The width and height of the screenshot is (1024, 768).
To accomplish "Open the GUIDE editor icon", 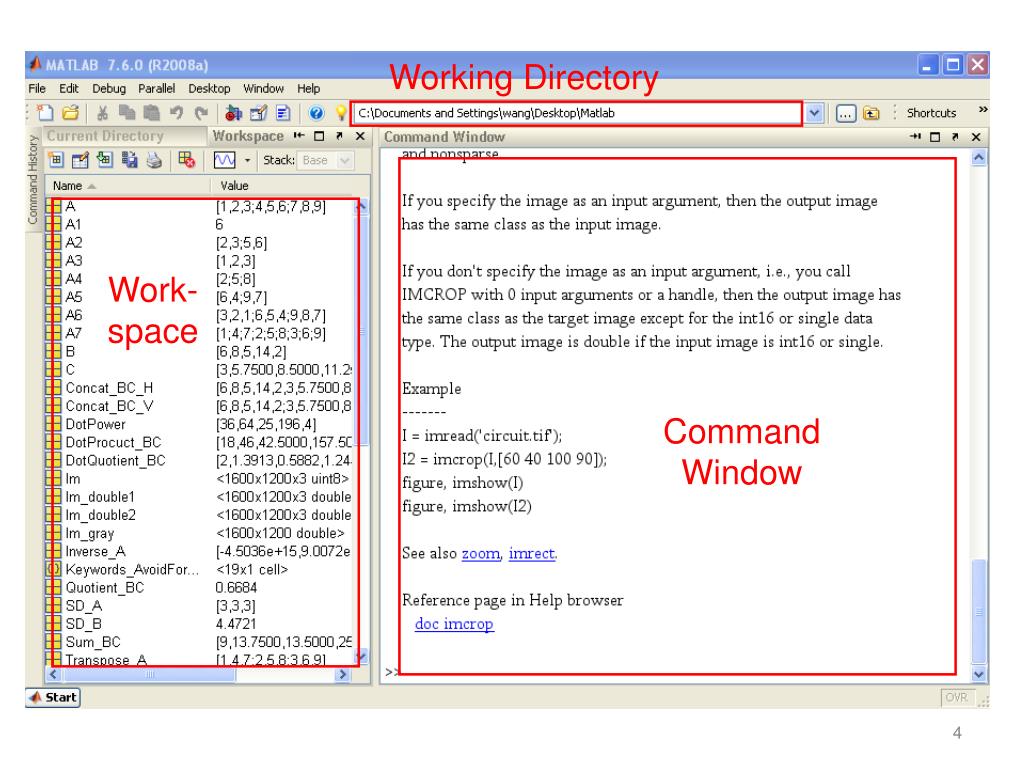I will click(259, 113).
